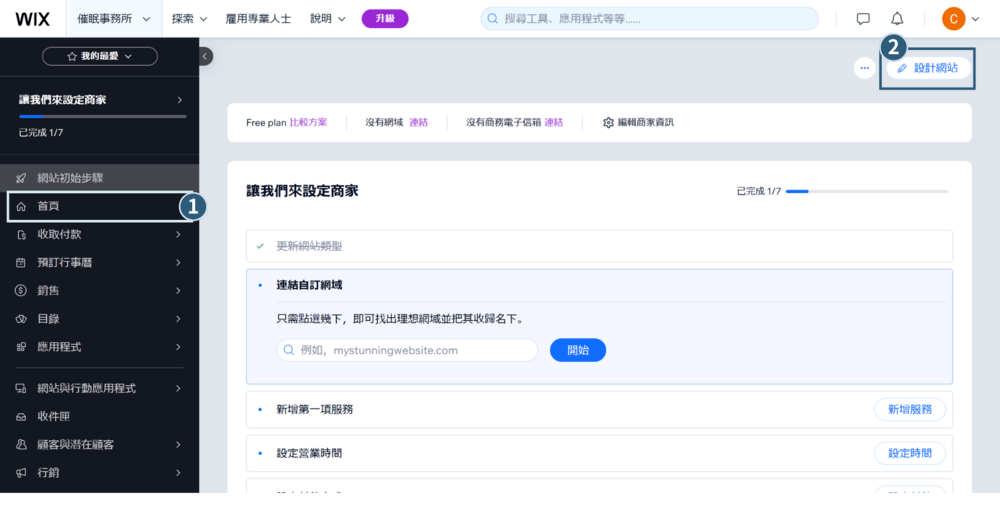The height and width of the screenshot is (521, 1000).
Task: Click the 設定營業時間 step row
Action: pyautogui.click(x=599, y=453)
